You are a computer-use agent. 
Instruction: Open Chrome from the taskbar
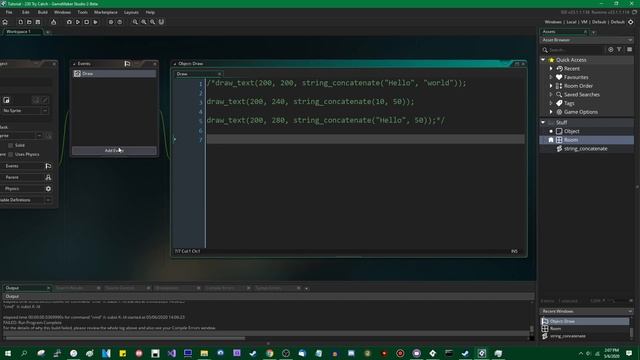tap(269, 353)
